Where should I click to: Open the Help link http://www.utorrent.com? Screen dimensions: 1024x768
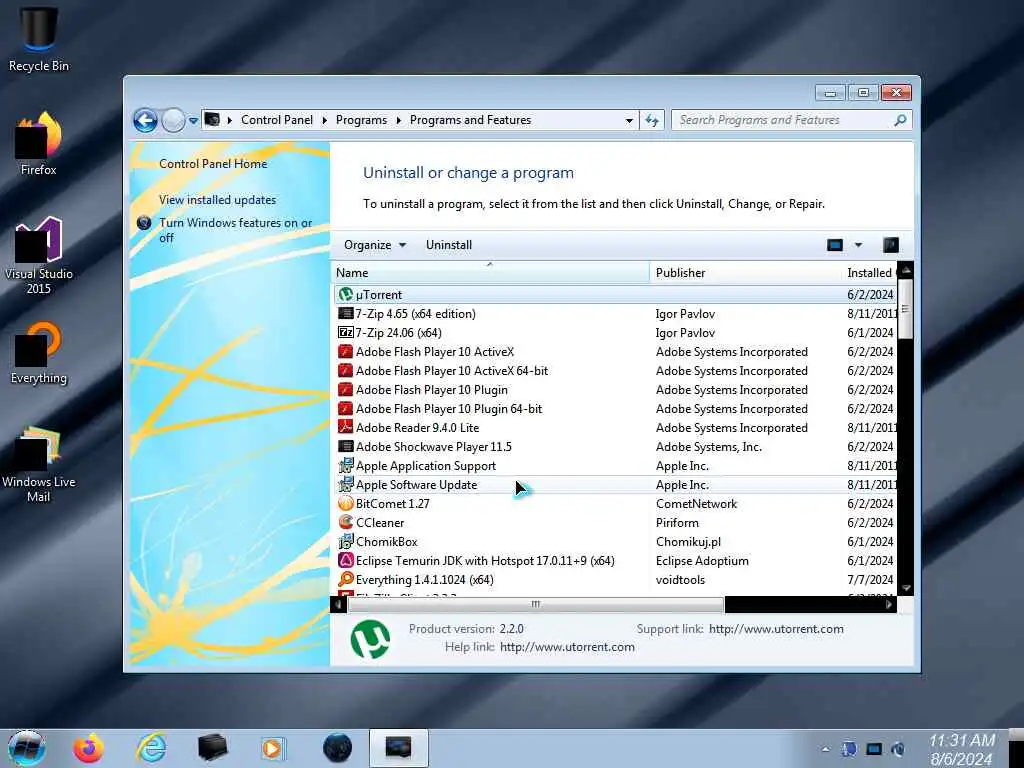click(568, 647)
